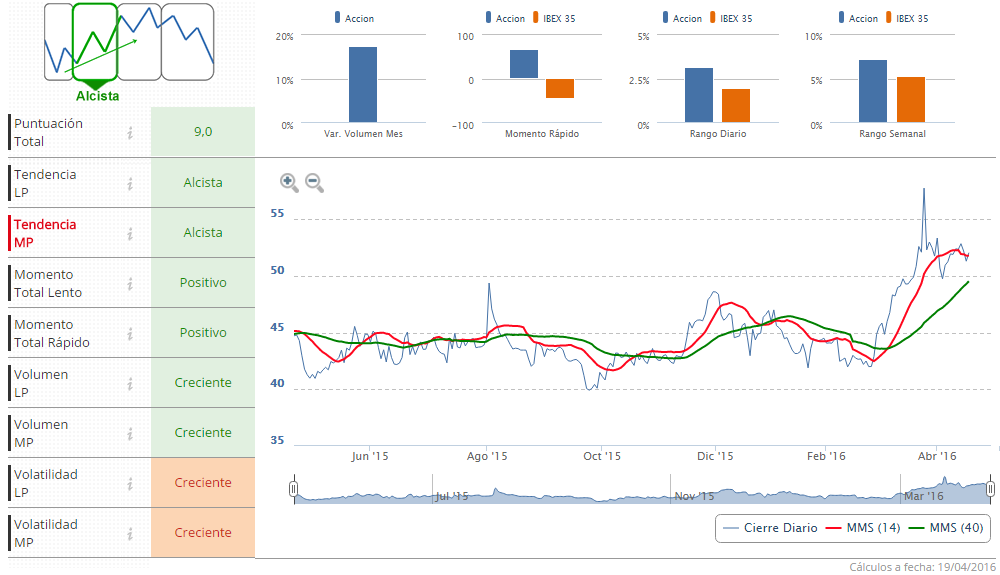Open info icon beside Tendencia MP

point(130,233)
